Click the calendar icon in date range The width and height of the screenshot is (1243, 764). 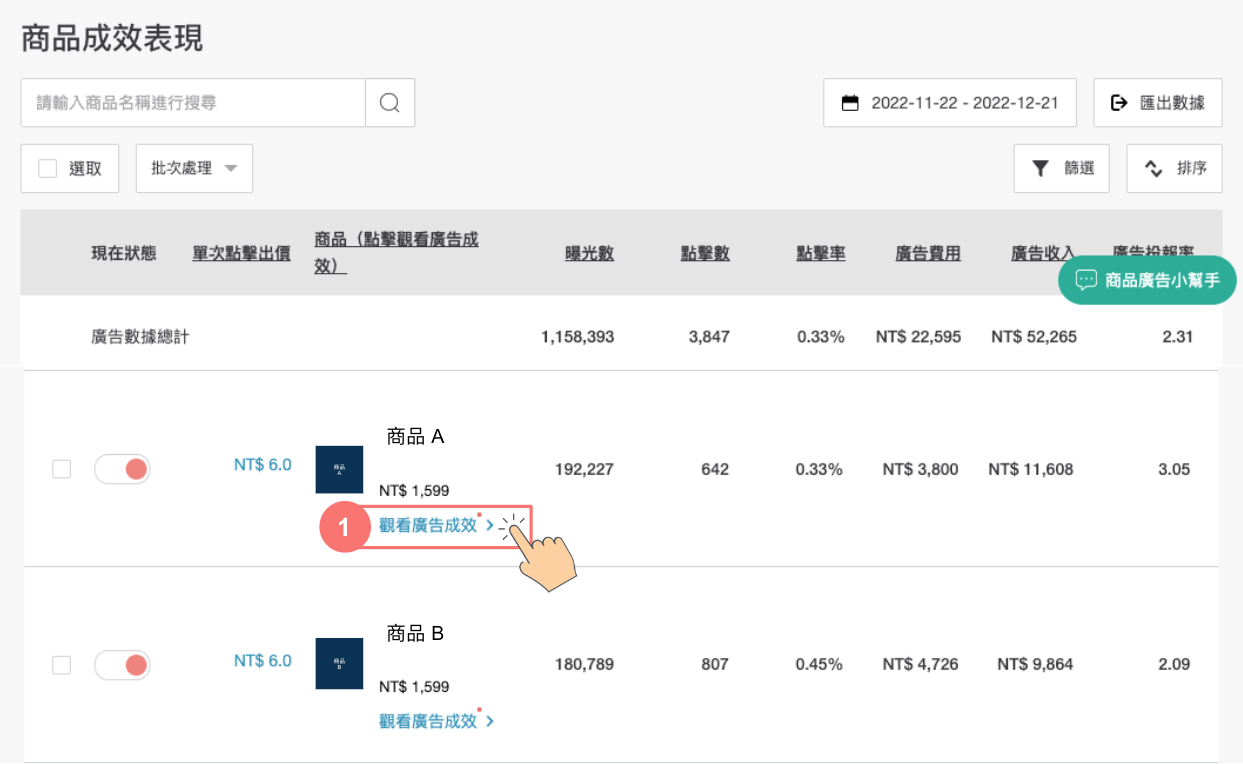(x=850, y=103)
